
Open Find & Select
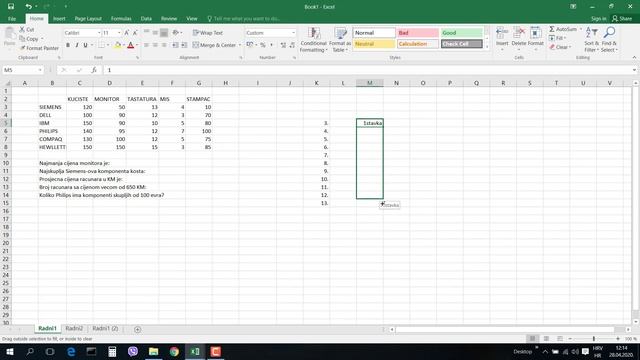tap(609, 39)
